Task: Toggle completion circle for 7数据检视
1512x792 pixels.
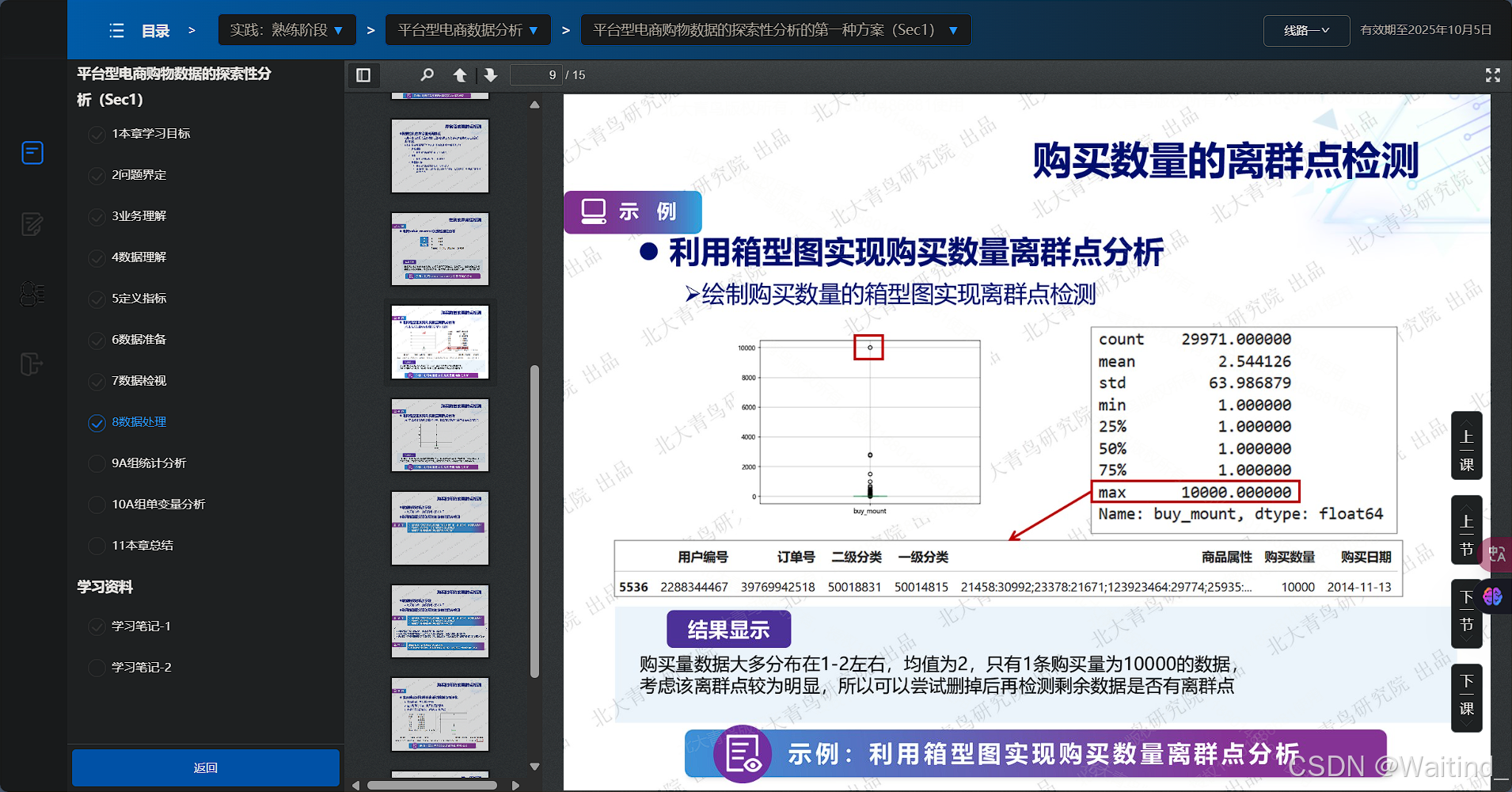Action: click(97, 382)
